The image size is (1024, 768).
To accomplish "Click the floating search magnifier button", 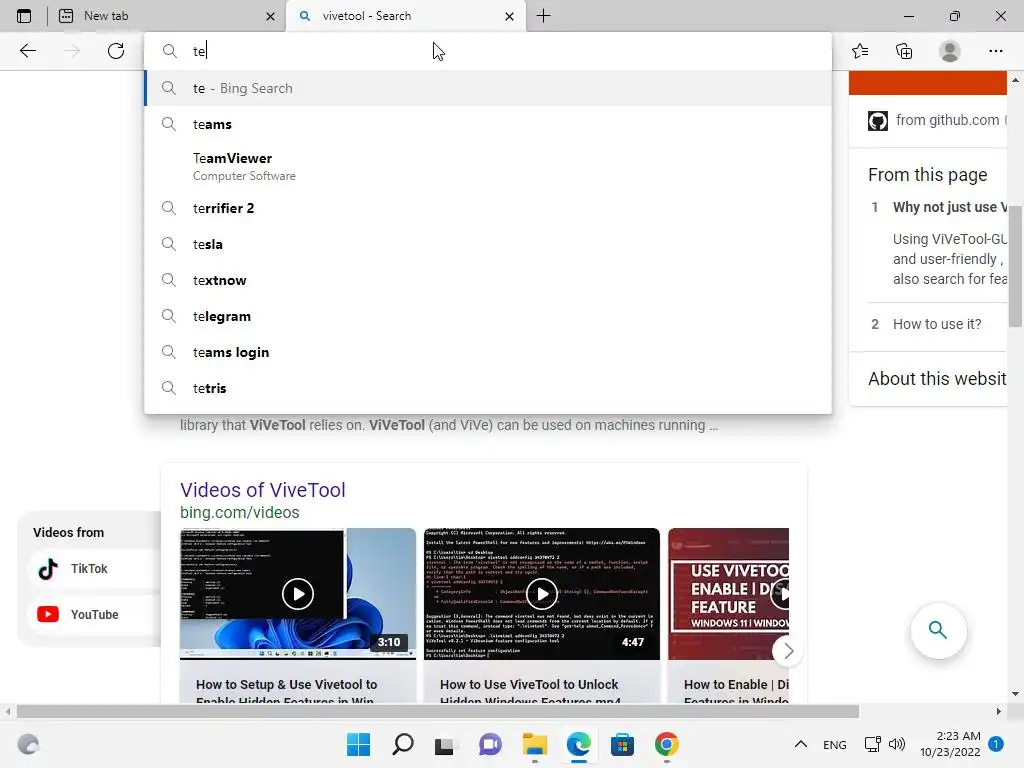I will point(938,630).
